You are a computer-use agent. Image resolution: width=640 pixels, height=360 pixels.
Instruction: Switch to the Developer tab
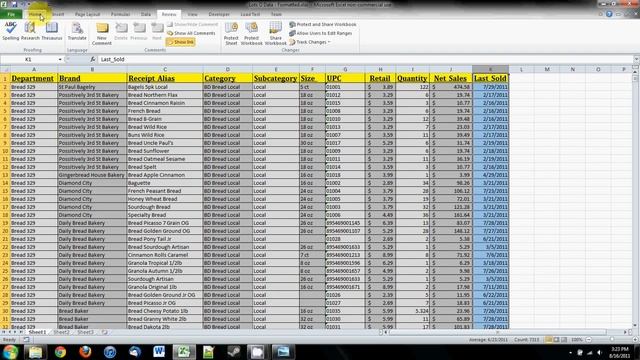pyautogui.click(x=219, y=14)
